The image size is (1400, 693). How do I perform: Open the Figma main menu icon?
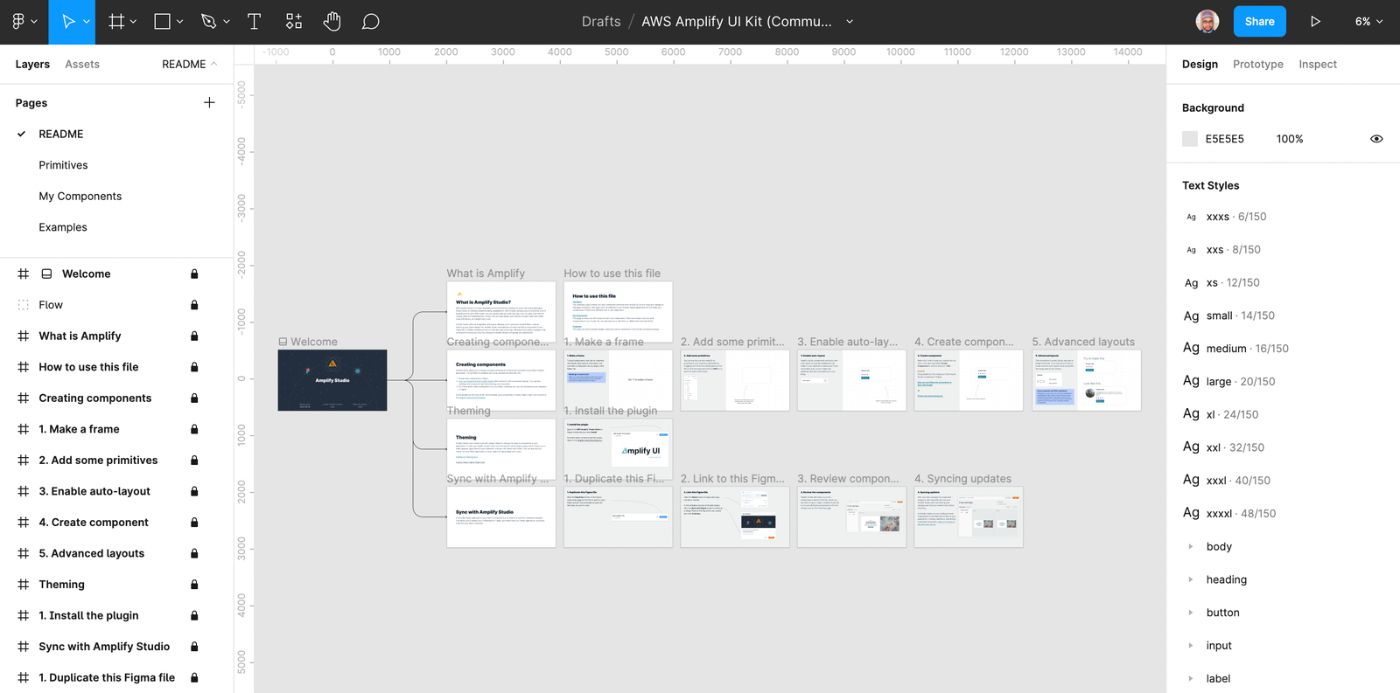(18, 21)
